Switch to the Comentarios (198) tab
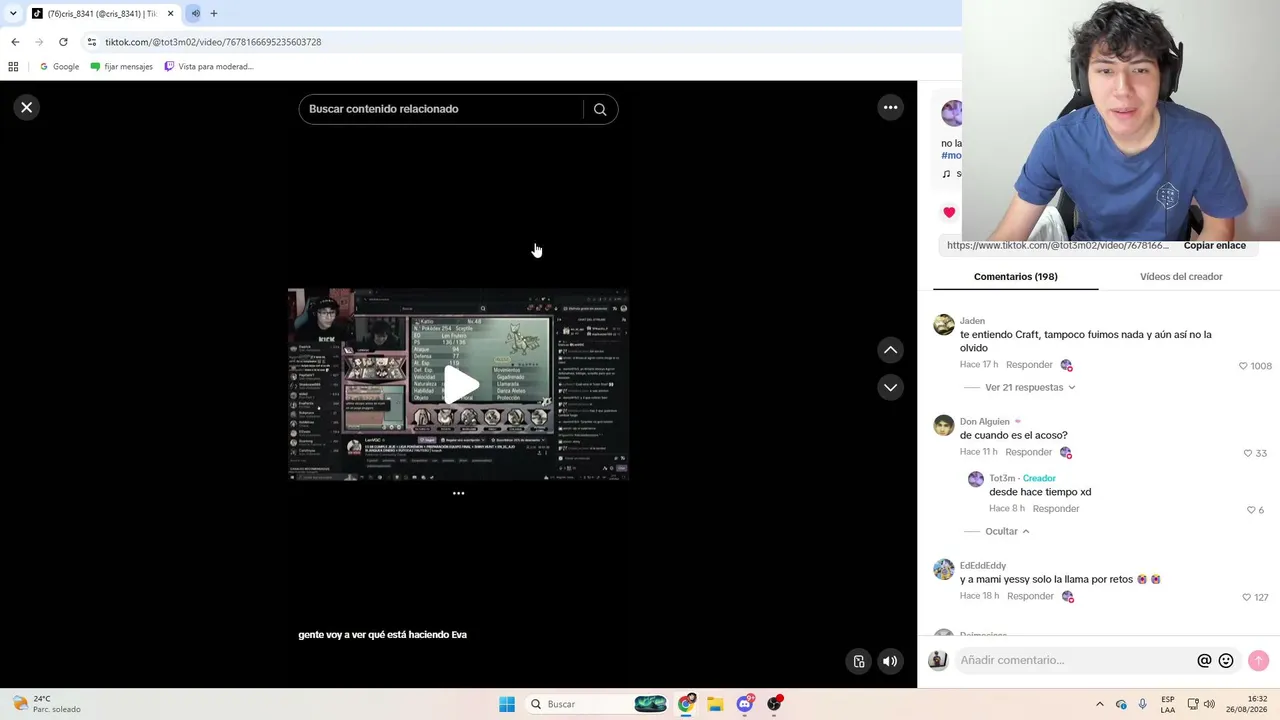Image resolution: width=1280 pixels, height=720 pixels. (1015, 276)
